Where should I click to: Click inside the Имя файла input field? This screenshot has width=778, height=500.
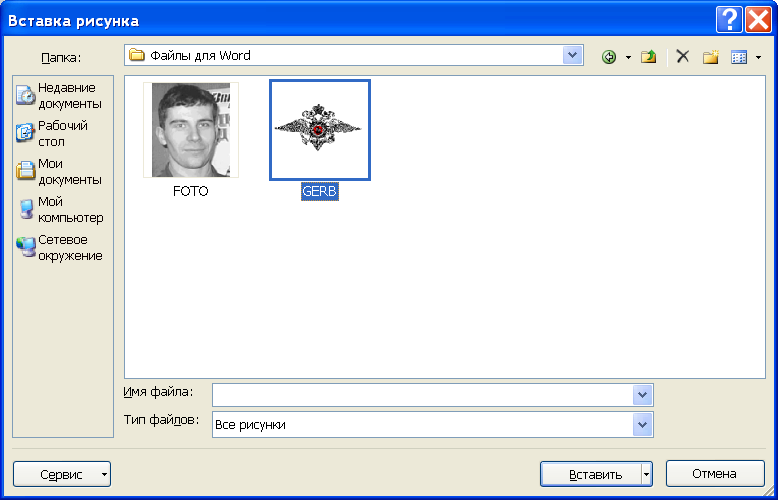[x=423, y=395]
